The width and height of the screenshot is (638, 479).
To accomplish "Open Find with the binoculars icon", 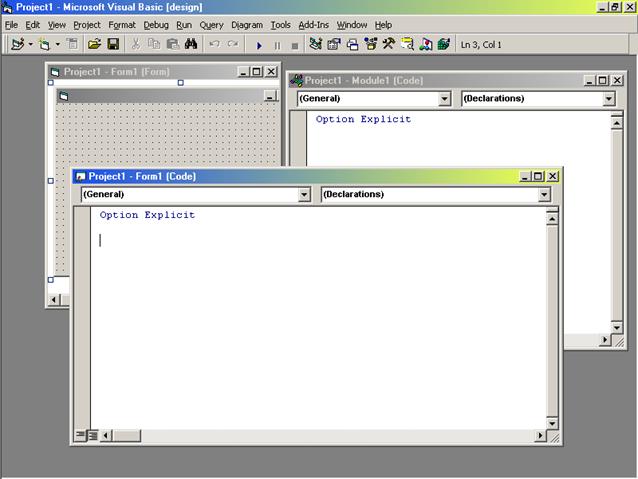I will click(x=191, y=44).
